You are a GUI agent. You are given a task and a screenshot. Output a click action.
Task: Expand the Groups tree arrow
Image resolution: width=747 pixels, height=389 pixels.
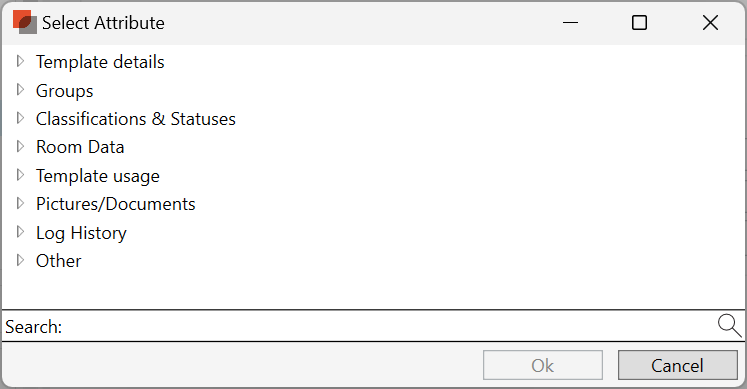click(20, 90)
